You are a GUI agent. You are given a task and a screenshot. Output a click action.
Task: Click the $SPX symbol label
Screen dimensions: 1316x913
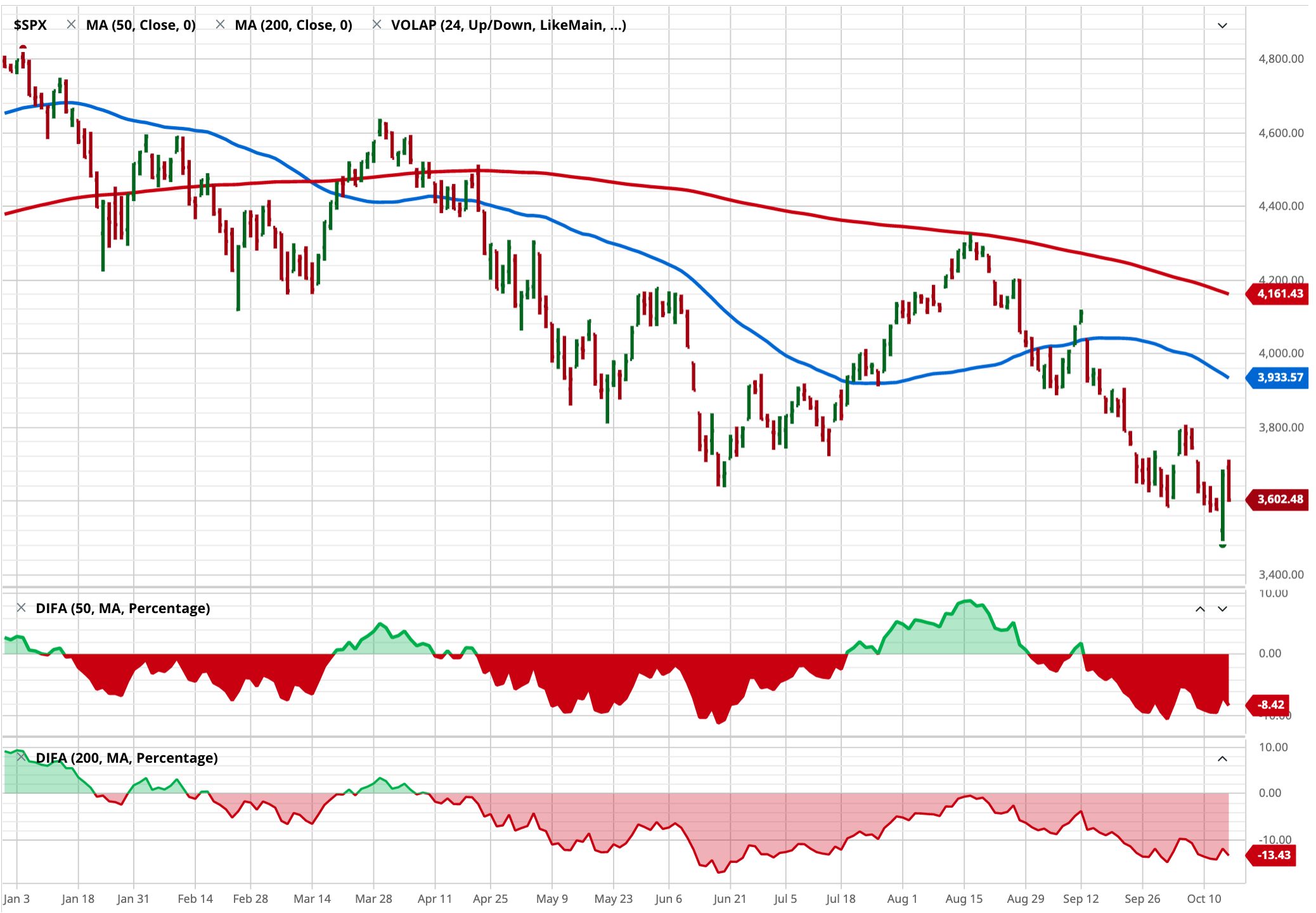pyautogui.click(x=30, y=25)
